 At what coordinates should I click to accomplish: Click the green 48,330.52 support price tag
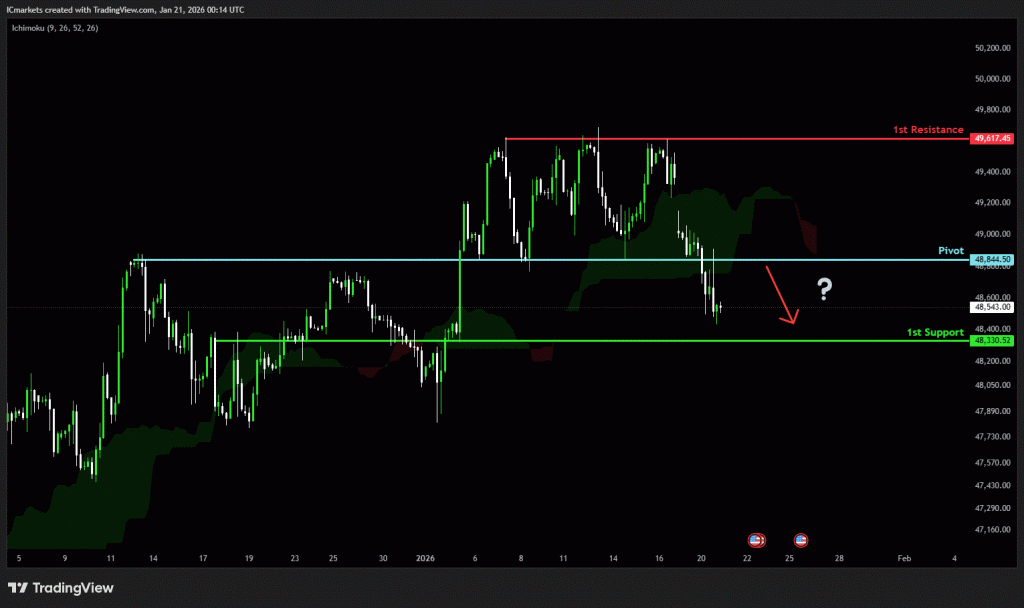click(x=992, y=341)
